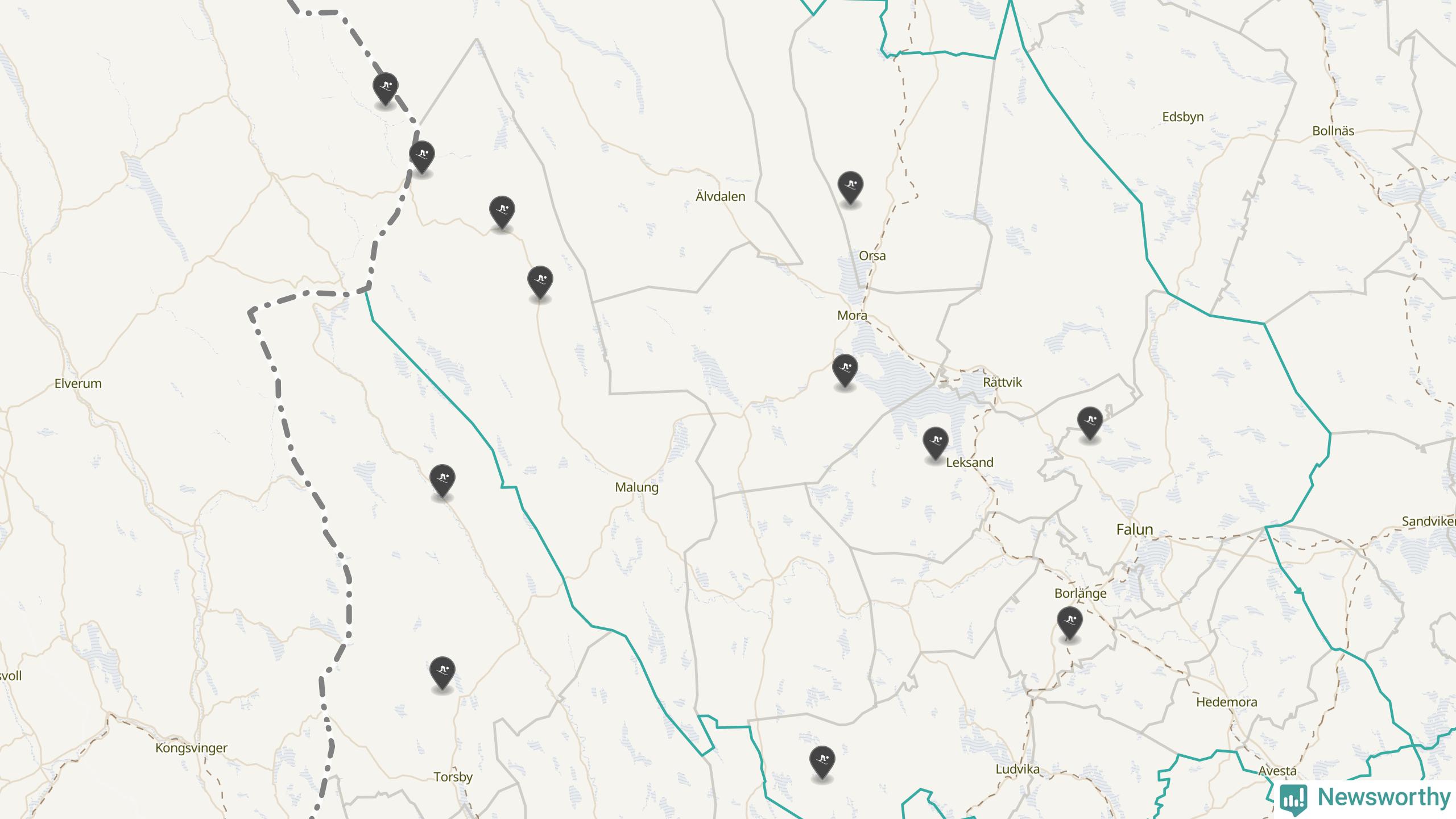Select the ski marker just south of Mora
The image size is (1456, 819).
click(845, 370)
